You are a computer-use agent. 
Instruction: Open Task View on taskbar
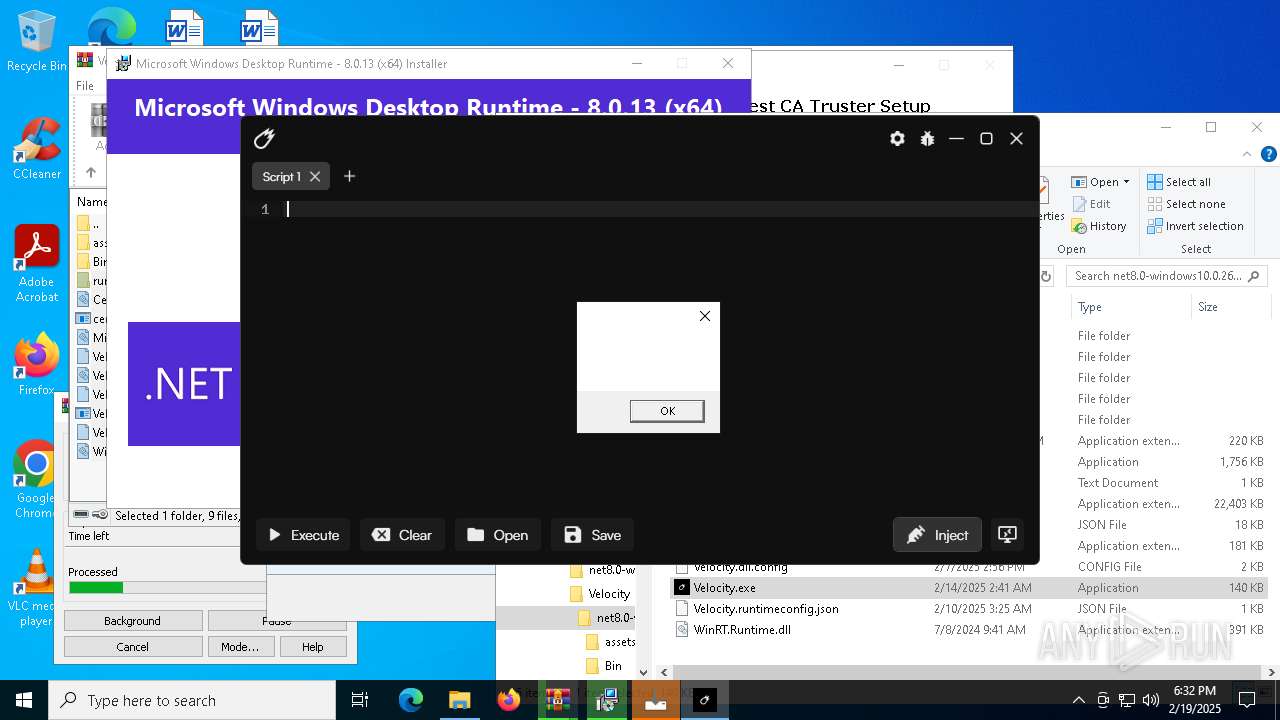click(x=360, y=700)
